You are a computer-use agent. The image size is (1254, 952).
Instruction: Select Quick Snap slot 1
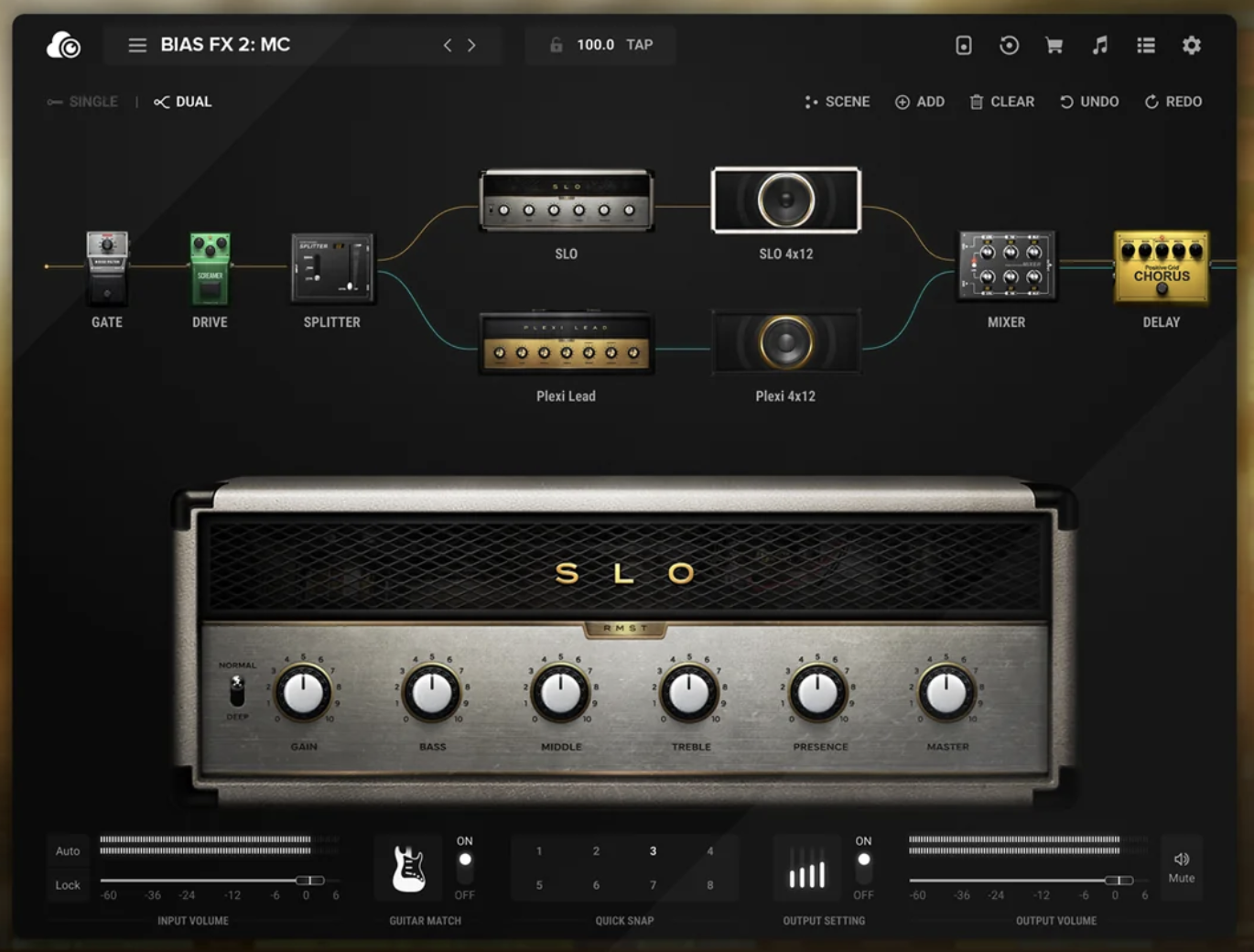coord(539,851)
